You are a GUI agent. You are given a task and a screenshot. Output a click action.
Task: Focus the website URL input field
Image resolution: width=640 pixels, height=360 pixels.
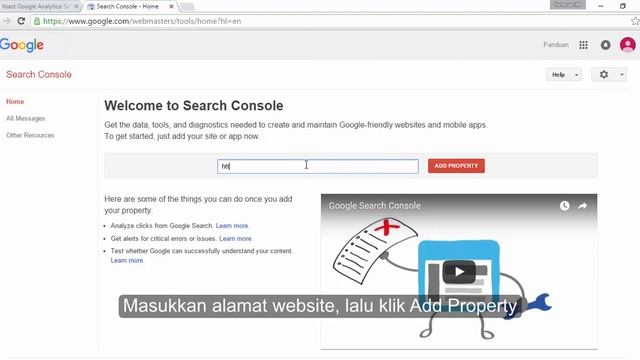[318, 166]
